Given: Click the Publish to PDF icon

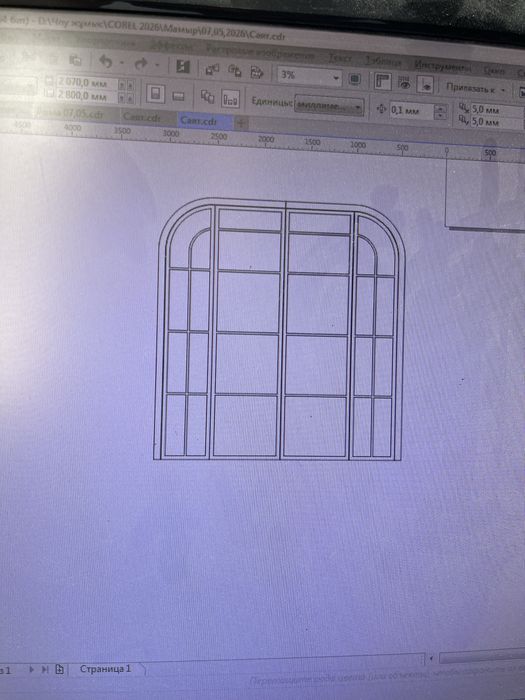Looking at the screenshot, I should [x=257, y=72].
